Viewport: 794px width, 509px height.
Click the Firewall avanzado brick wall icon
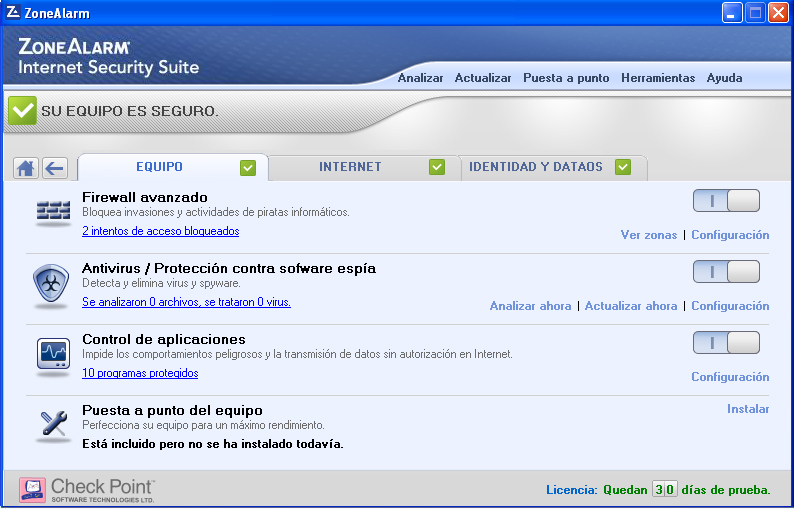point(53,212)
